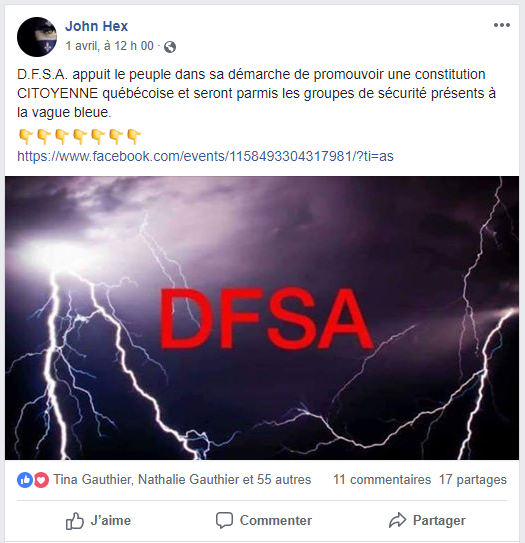View the 11 commentaires

click(382, 480)
